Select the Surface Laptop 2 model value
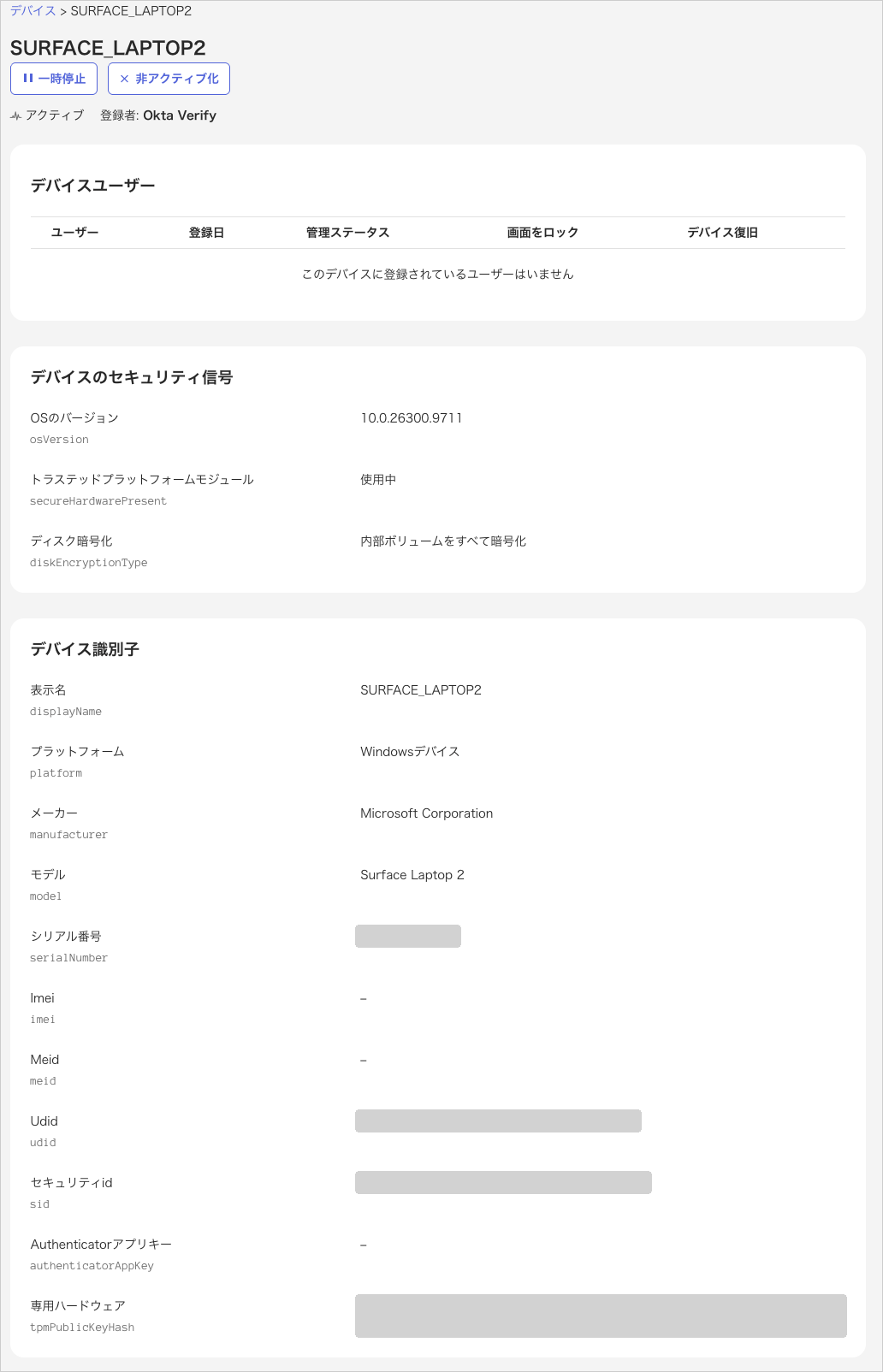The image size is (883, 1372). pos(412,875)
